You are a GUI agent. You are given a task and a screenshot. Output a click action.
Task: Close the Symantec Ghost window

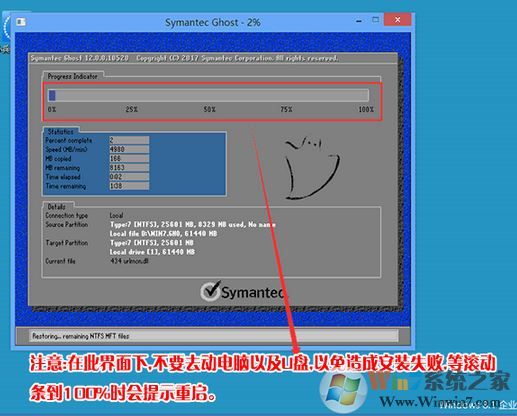click(x=397, y=20)
